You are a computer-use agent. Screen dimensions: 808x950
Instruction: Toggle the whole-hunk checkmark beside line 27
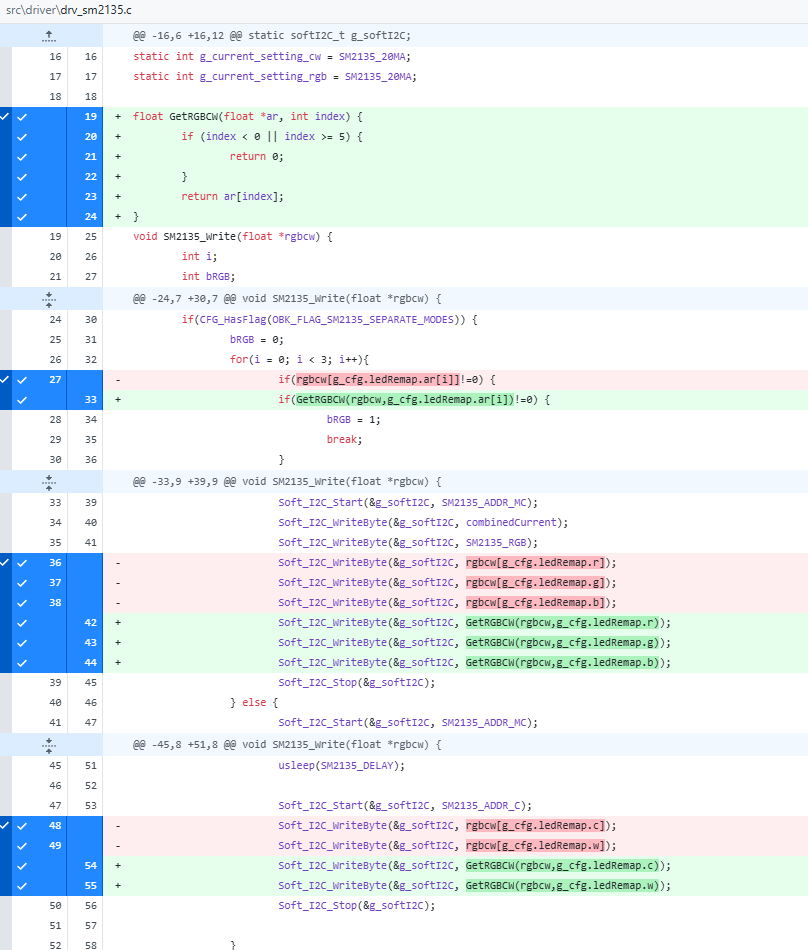[x=5, y=379]
